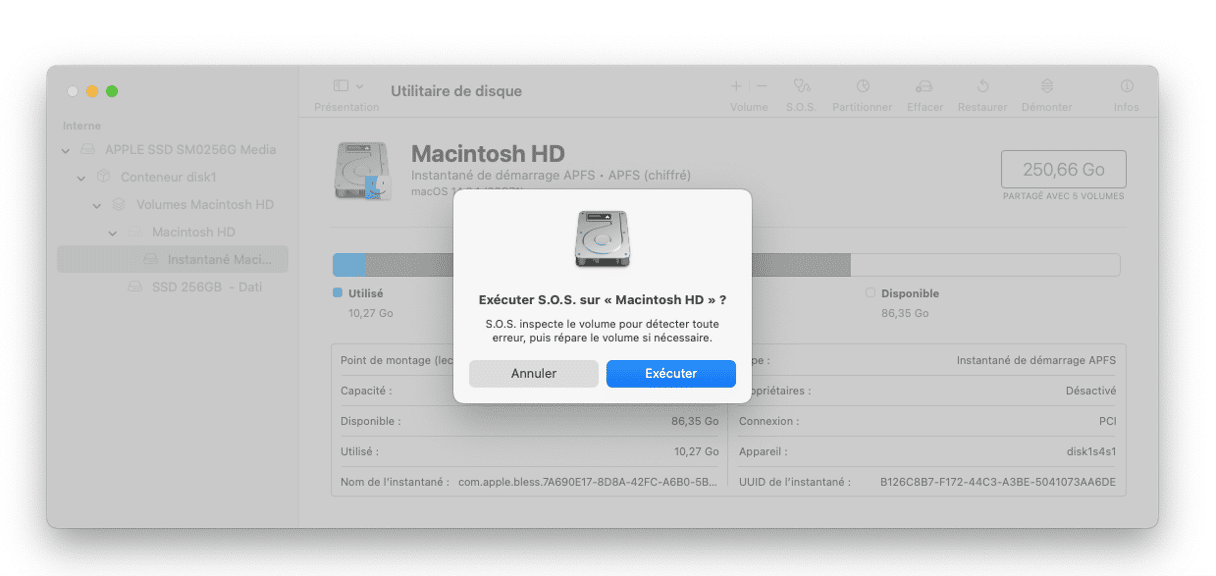Click the Disponible legend circle
Image resolution: width=1216 pixels, height=576 pixels.
[870, 293]
